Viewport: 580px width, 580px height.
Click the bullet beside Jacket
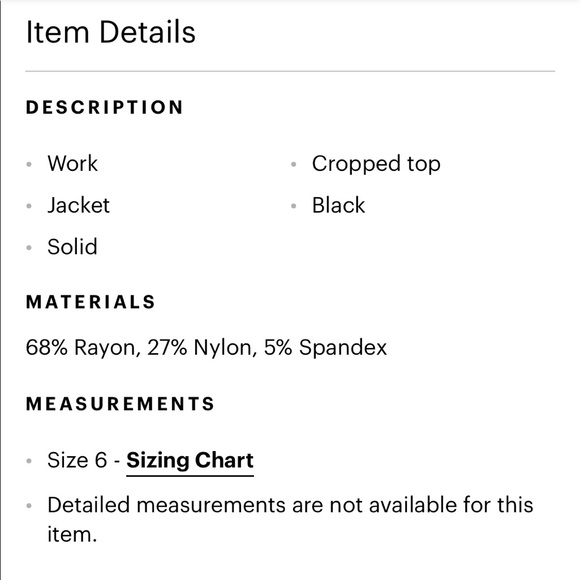(29, 206)
